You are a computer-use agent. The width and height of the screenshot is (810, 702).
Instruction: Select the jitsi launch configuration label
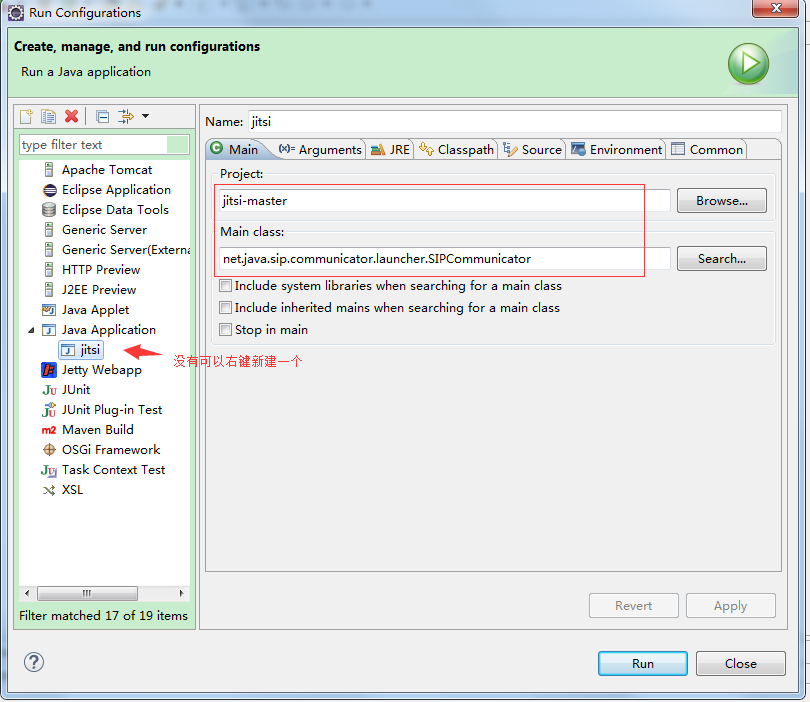[x=90, y=350]
